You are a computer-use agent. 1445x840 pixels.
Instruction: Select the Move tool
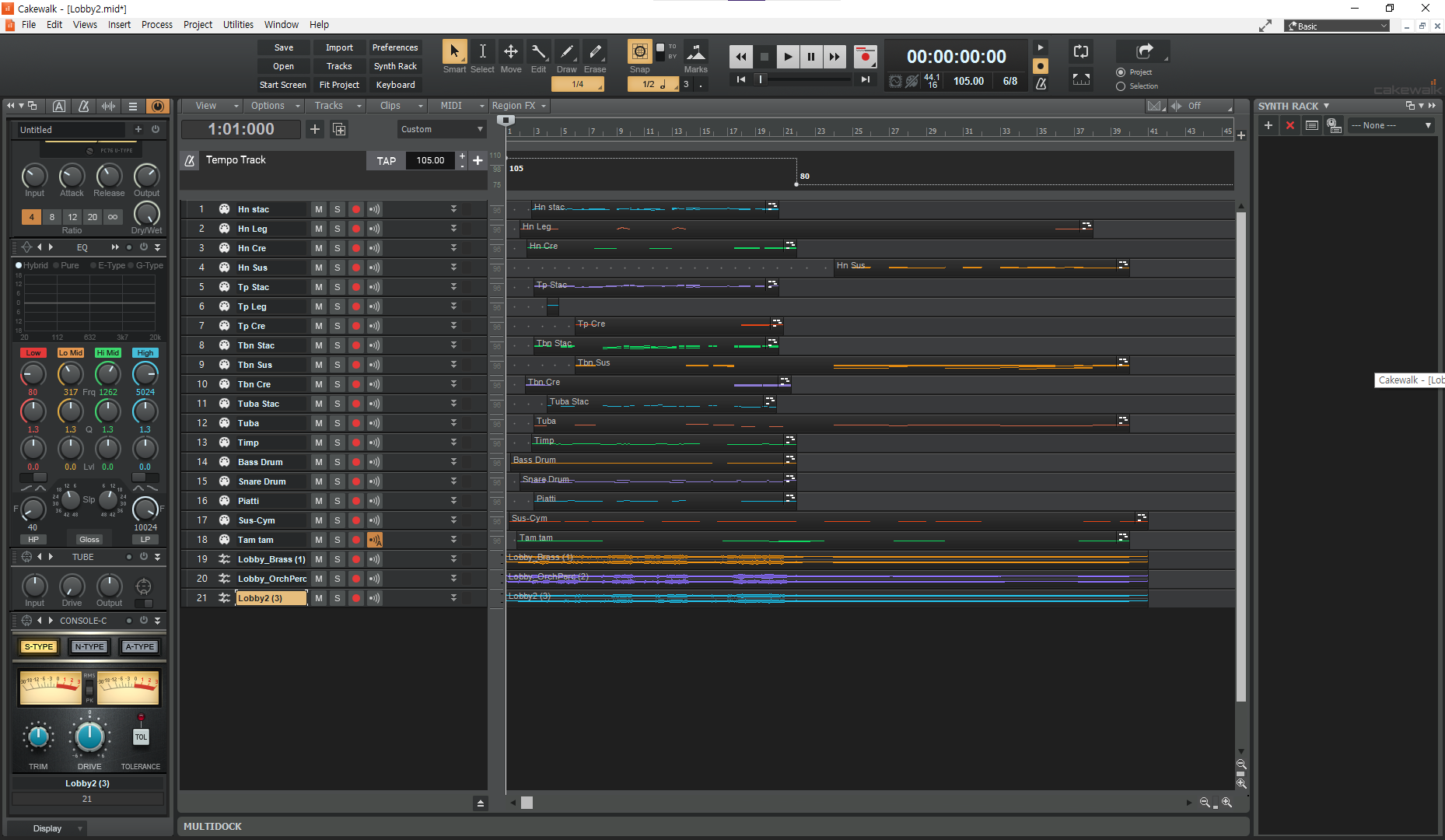tap(510, 52)
